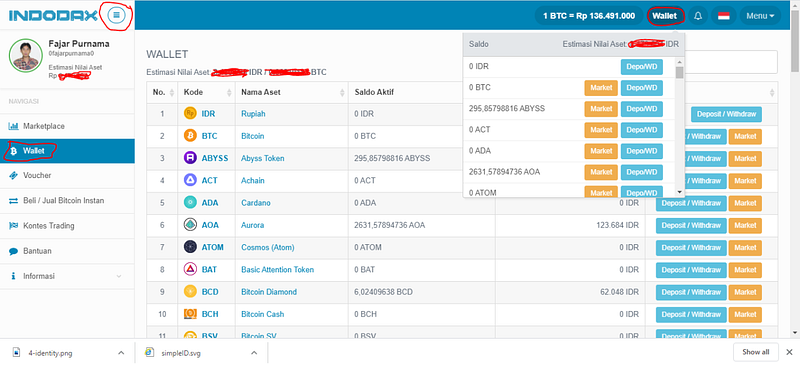Expand the Informasi sidebar section
This screenshot has height=366, width=800.
point(67,276)
